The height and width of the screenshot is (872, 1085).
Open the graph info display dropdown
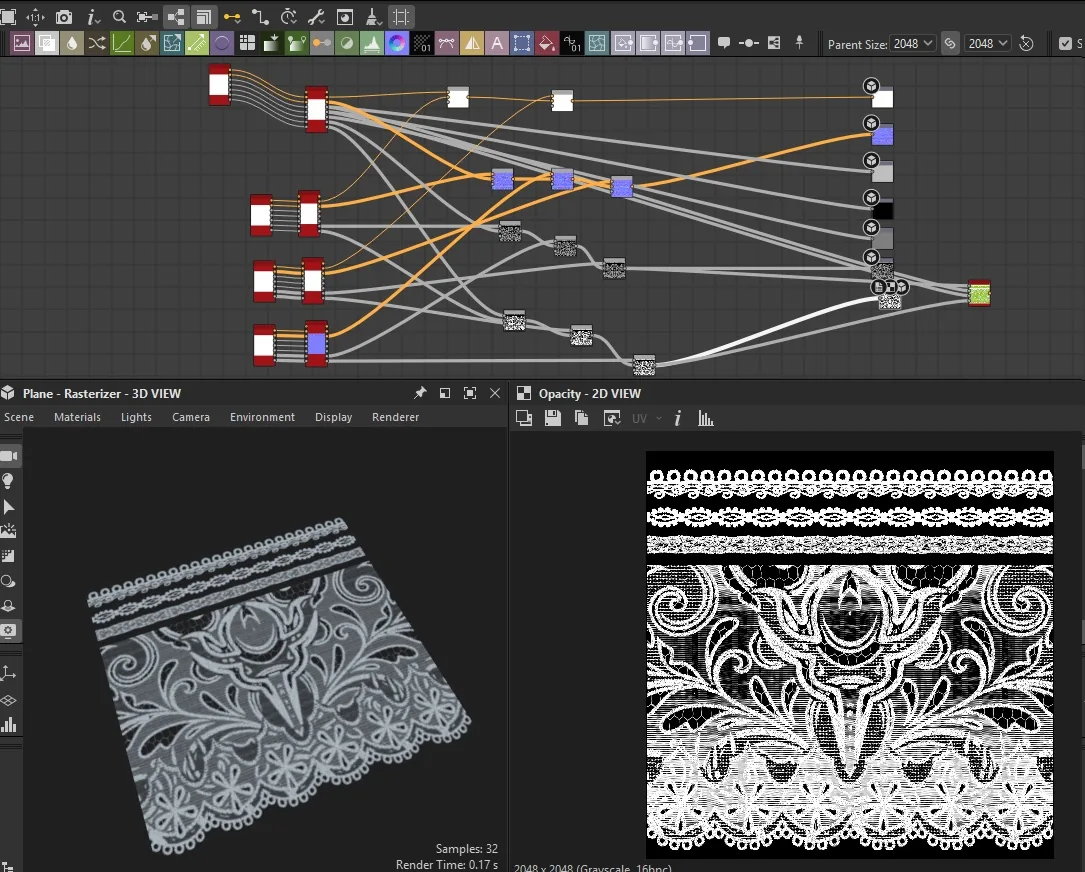tap(93, 17)
